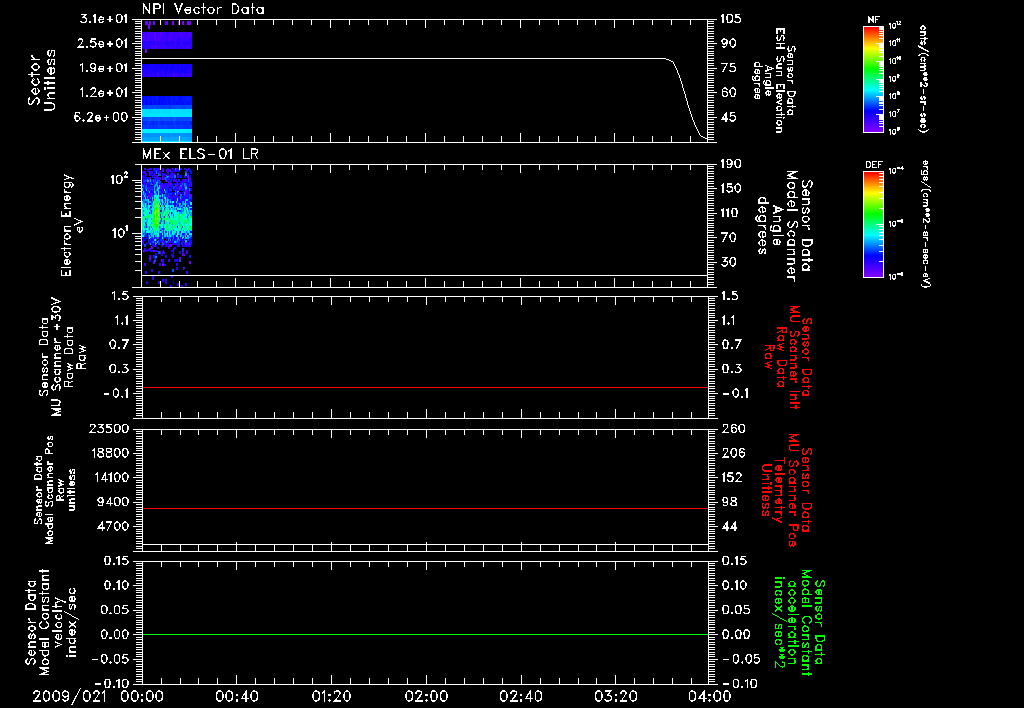The height and width of the screenshot is (708, 1024).
Task: Click the red MU Scanner Pos Telemetry label
Action: 786,490
